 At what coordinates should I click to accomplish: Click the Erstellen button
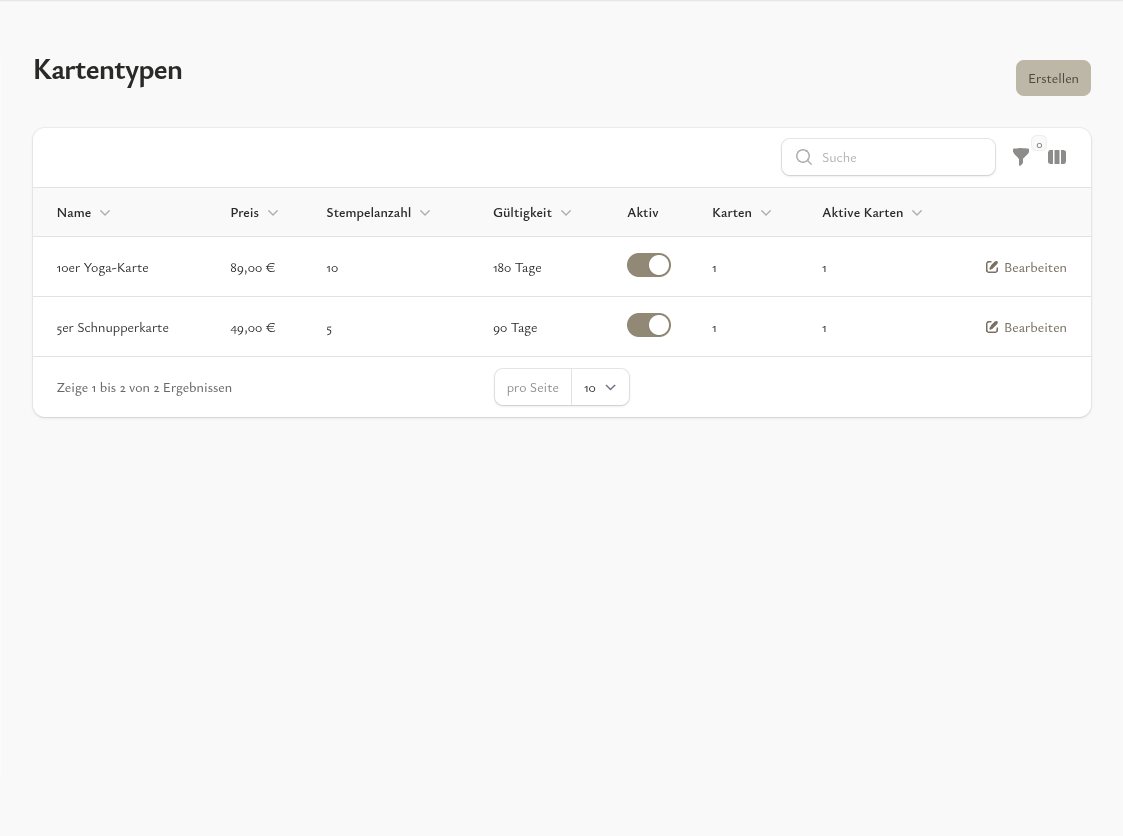pyautogui.click(x=1053, y=78)
